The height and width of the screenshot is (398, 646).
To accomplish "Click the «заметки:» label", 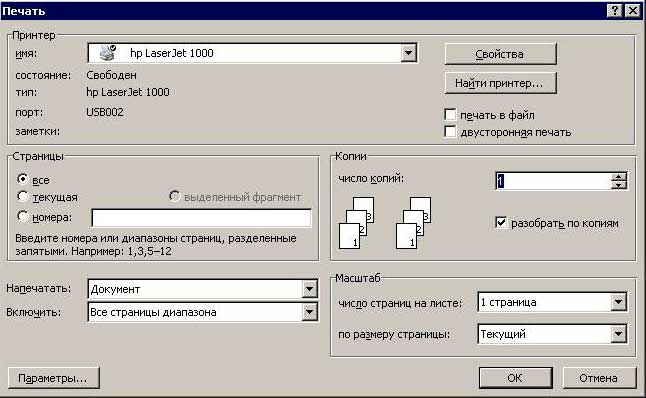I will click(37, 131).
